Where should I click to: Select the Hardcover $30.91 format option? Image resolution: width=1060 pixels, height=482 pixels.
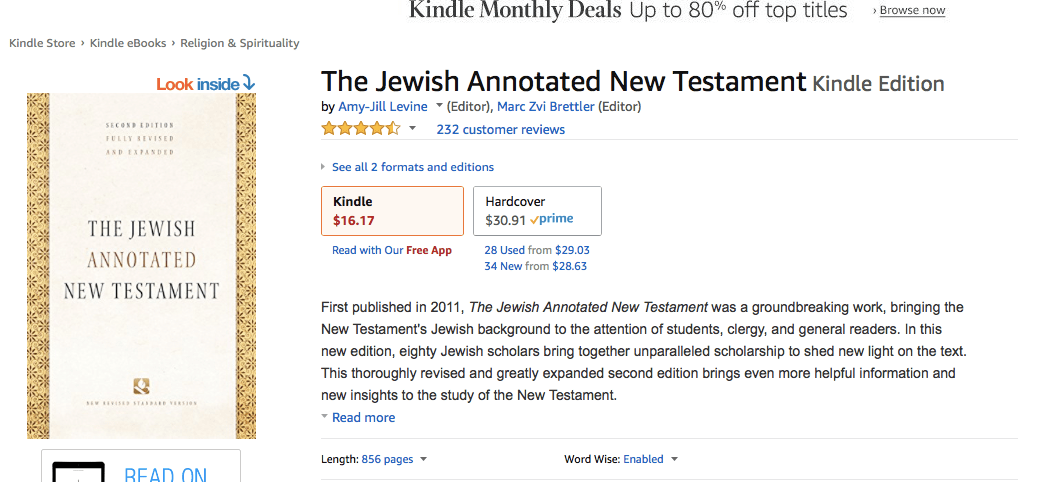point(537,211)
